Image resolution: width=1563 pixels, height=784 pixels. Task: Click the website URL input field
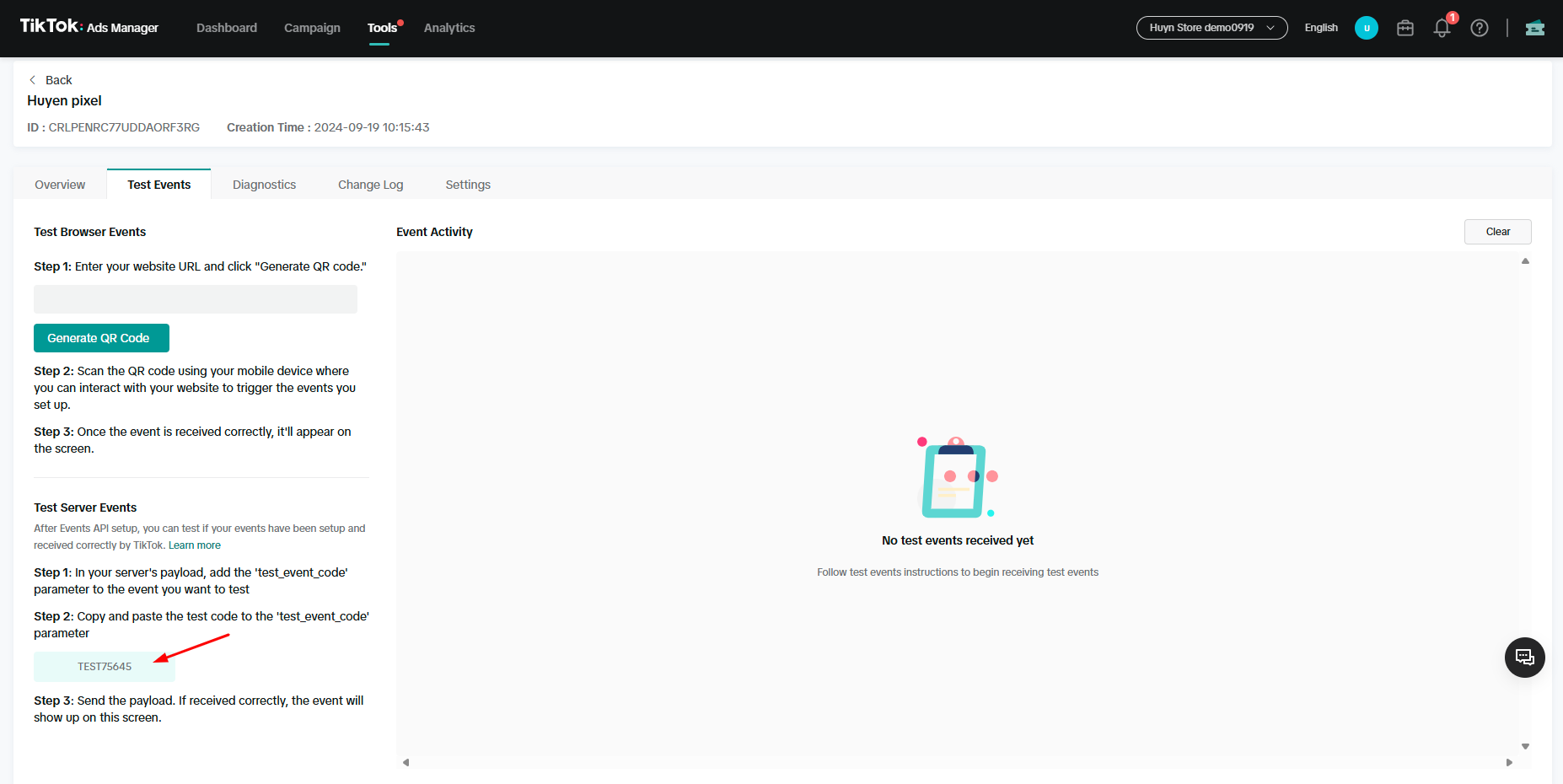pyautogui.click(x=196, y=299)
